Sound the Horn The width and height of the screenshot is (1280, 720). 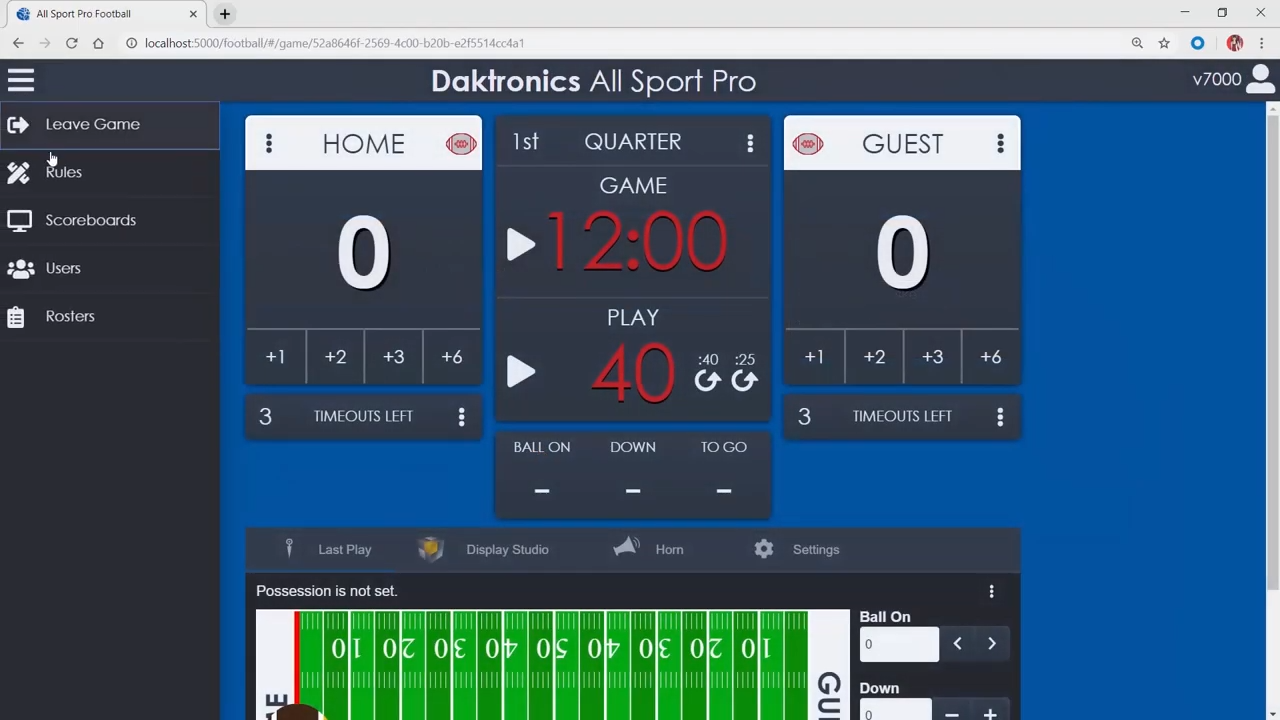[650, 549]
